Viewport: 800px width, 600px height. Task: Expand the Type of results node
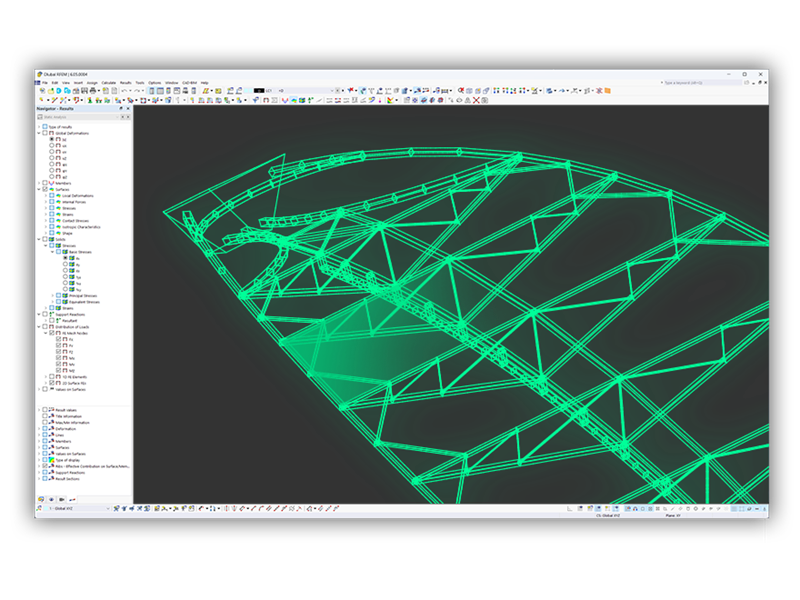click(x=39, y=127)
